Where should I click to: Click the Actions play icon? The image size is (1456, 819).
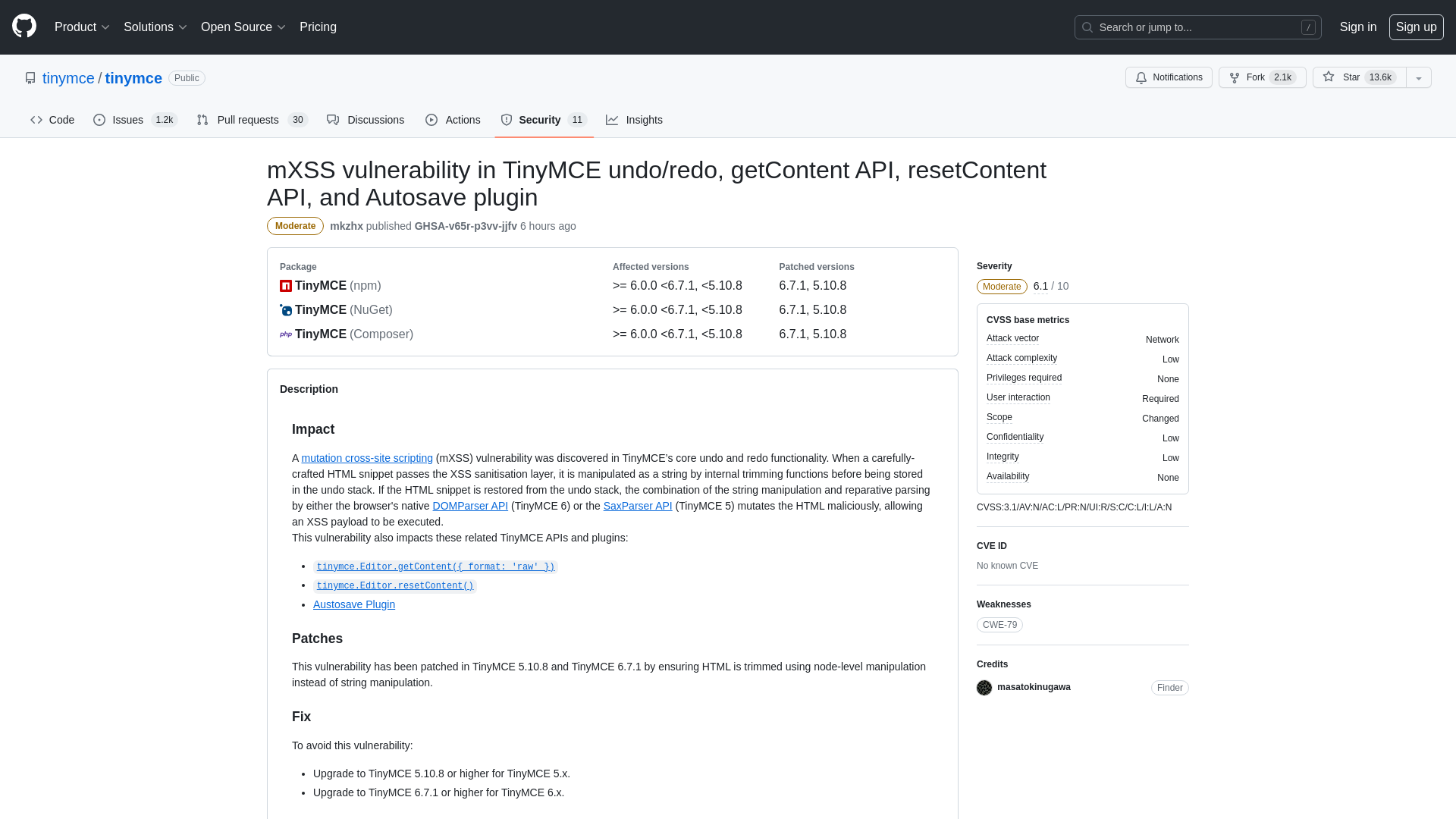click(x=431, y=120)
